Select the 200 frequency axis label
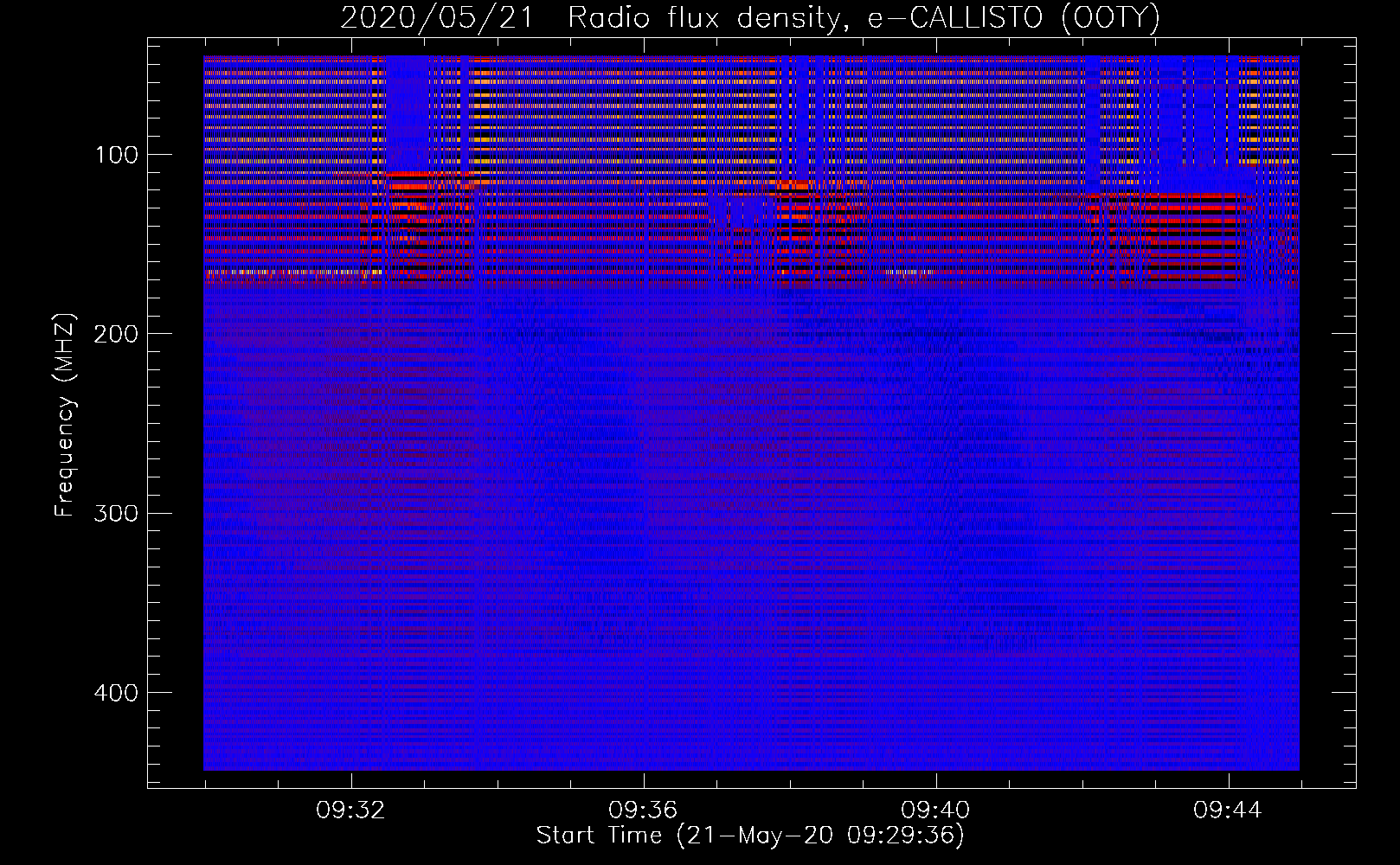The width and height of the screenshot is (1400, 865). pos(117,334)
